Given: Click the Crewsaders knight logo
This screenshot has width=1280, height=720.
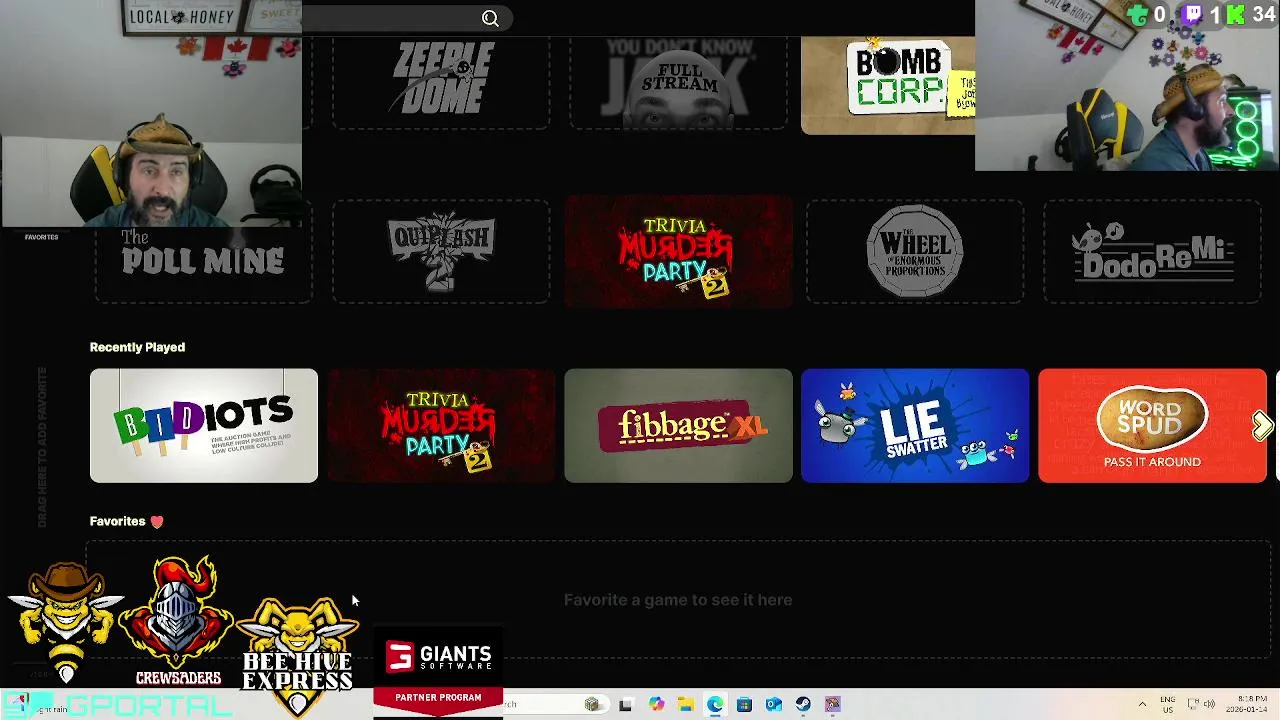Looking at the screenshot, I should click(x=177, y=621).
